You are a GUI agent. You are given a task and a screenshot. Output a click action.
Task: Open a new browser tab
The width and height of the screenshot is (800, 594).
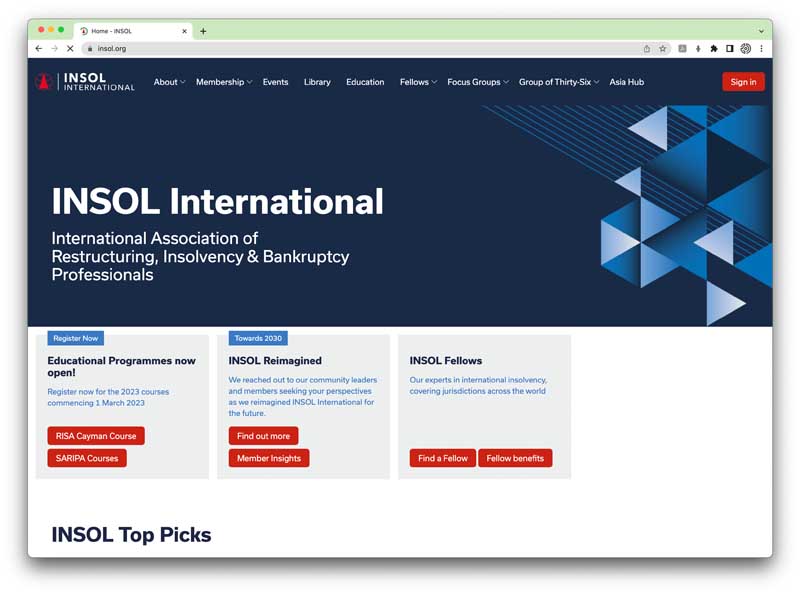pyautogui.click(x=203, y=31)
